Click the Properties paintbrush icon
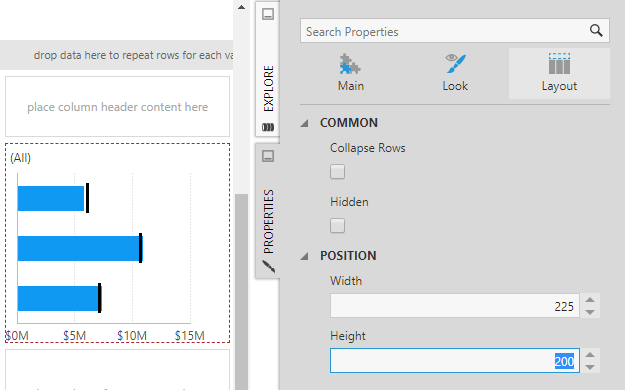 coord(268,266)
